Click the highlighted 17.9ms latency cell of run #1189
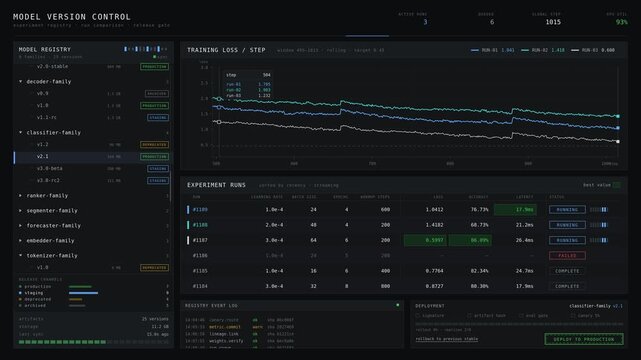This screenshot has height=360, width=641. (x=515, y=210)
